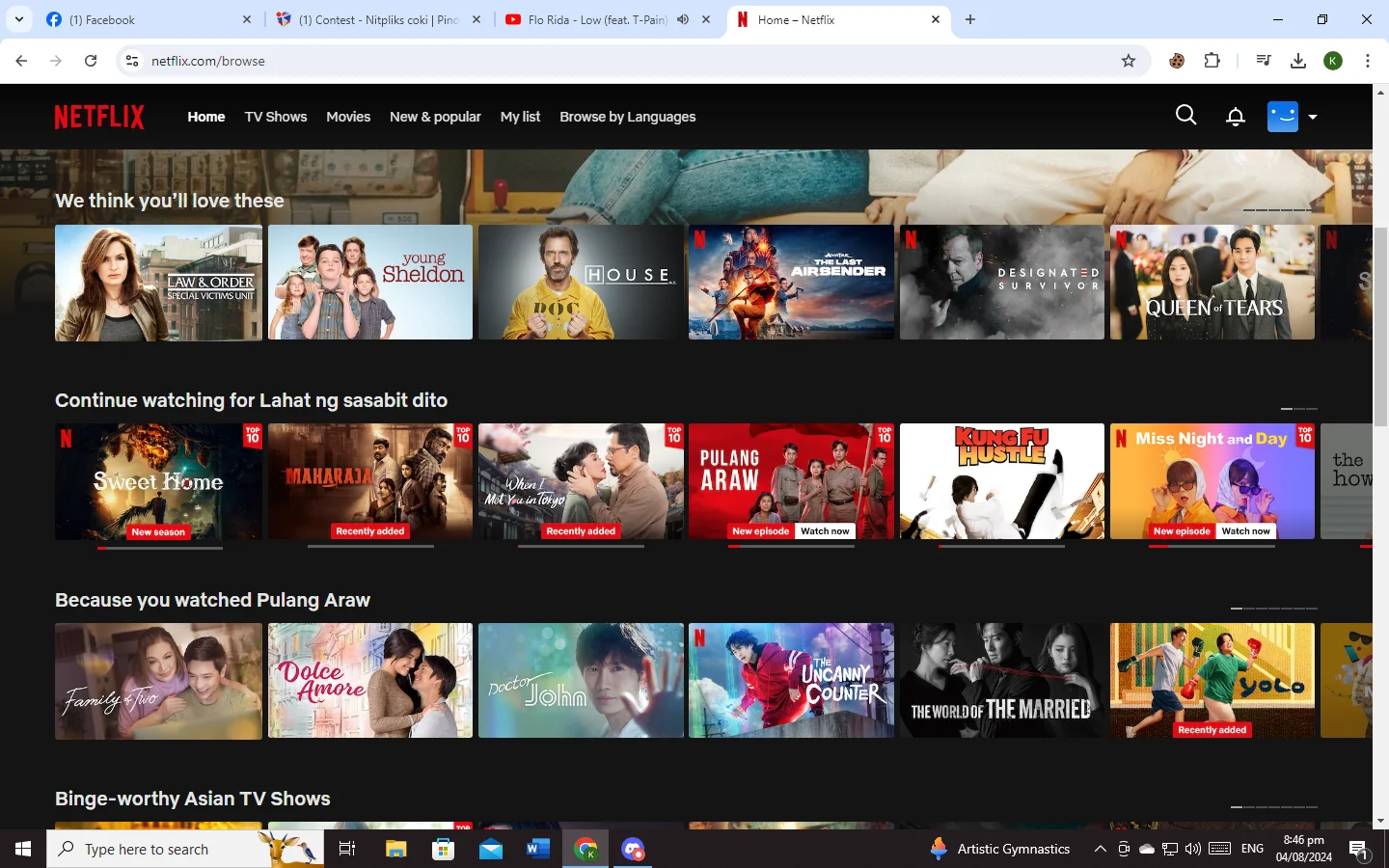Open Browse by Languages
Image resolution: width=1389 pixels, height=868 pixels.
tap(628, 117)
